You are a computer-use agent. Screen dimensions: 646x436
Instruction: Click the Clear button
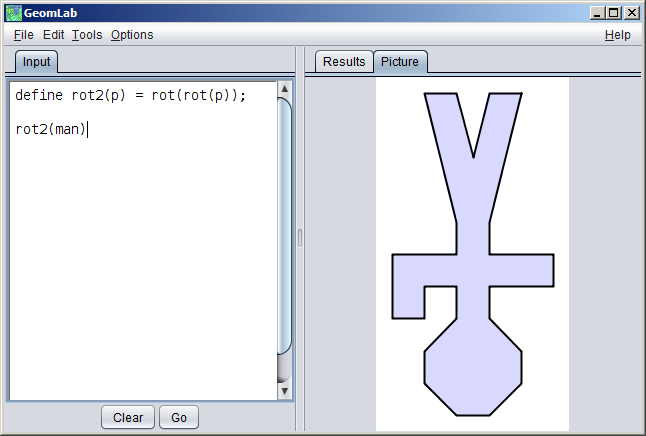[128, 417]
